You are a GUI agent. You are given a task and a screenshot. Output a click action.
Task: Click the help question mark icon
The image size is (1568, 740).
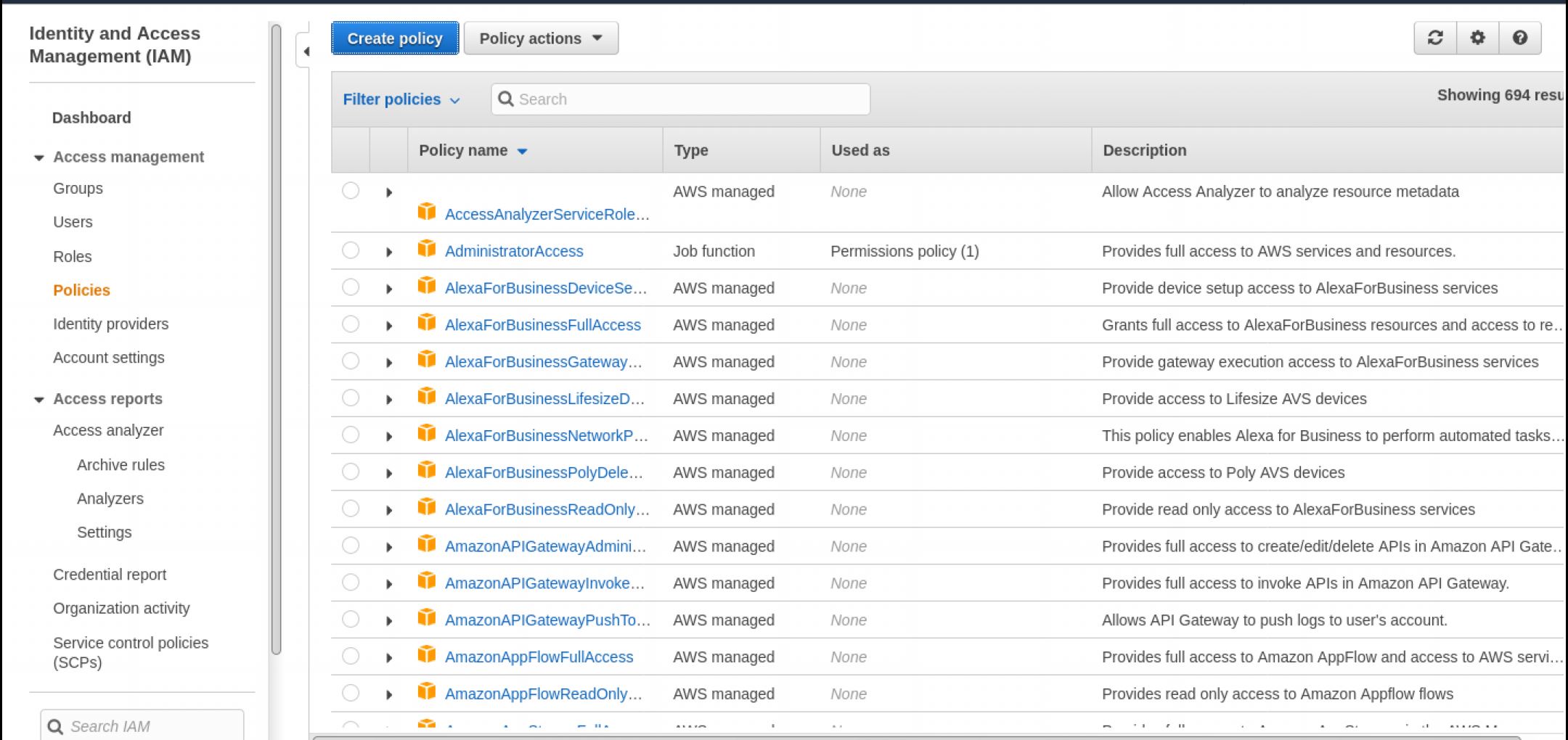[1519, 38]
